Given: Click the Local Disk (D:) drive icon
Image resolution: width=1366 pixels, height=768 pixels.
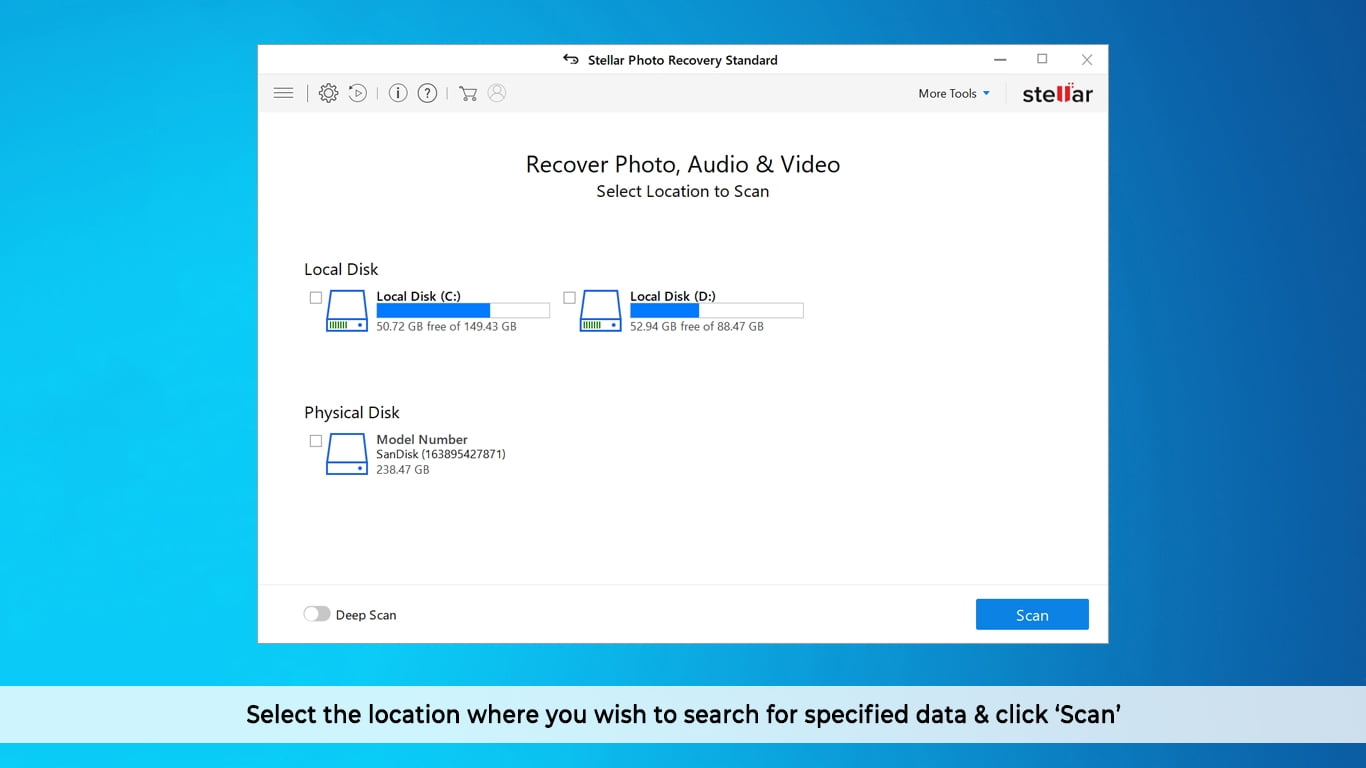Looking at the screenshot, I should pyautogui.click(x=601, y=311).
